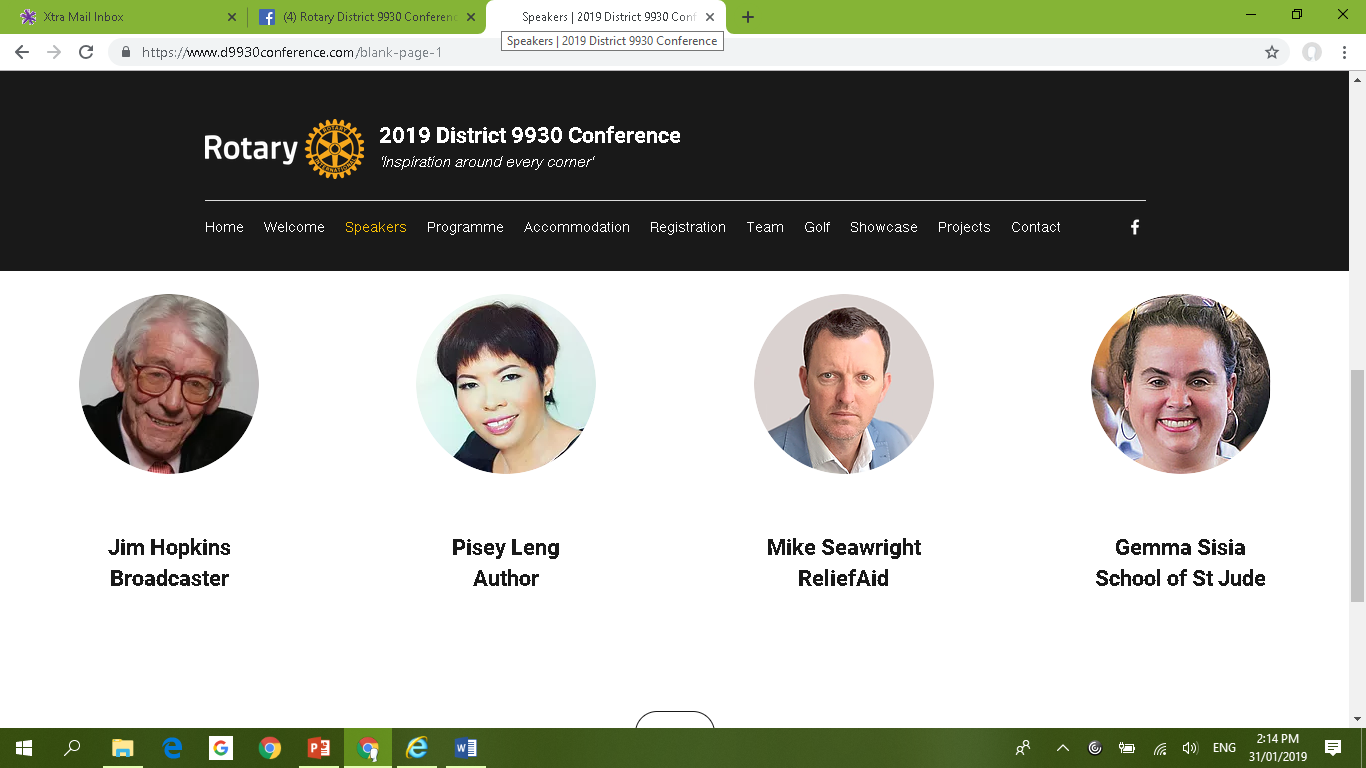
Task: Open the Programme menu item
Action: (x=465, y=227)
